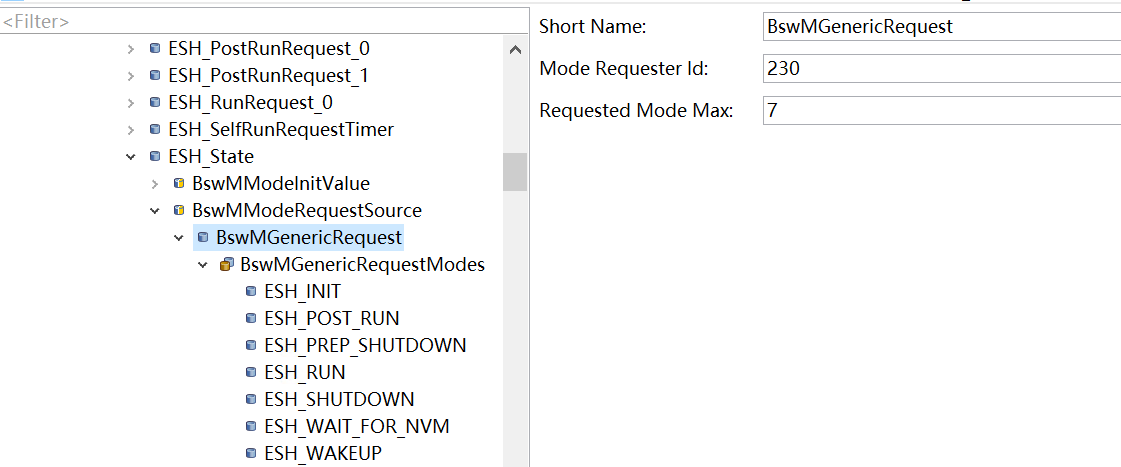Select ESH_PostRunRequest_0 in the tree
This screenshot has width=1121, height=467.
269,49
